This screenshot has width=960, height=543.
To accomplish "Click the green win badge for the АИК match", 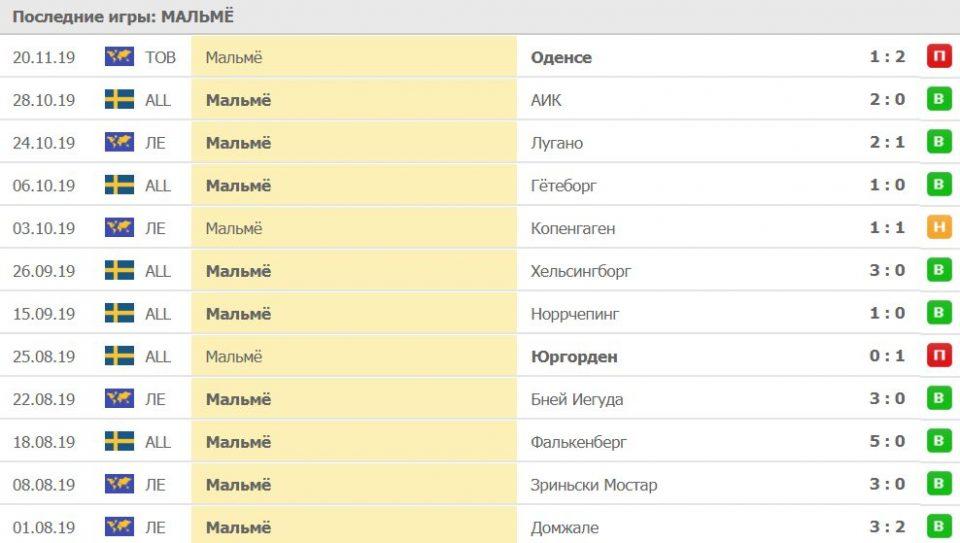I will [x=938, y=100].
